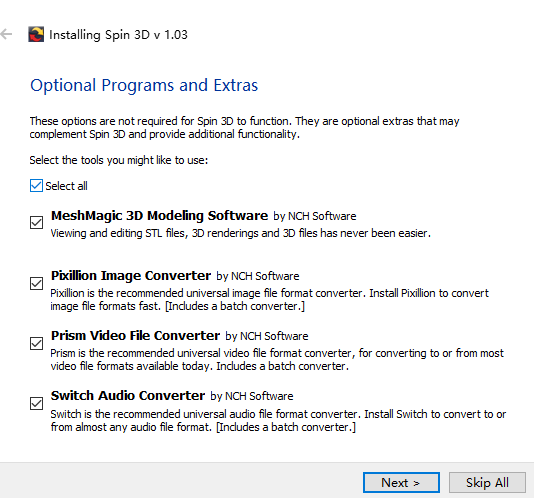Click the back arrow icon

tap(6, 34)
